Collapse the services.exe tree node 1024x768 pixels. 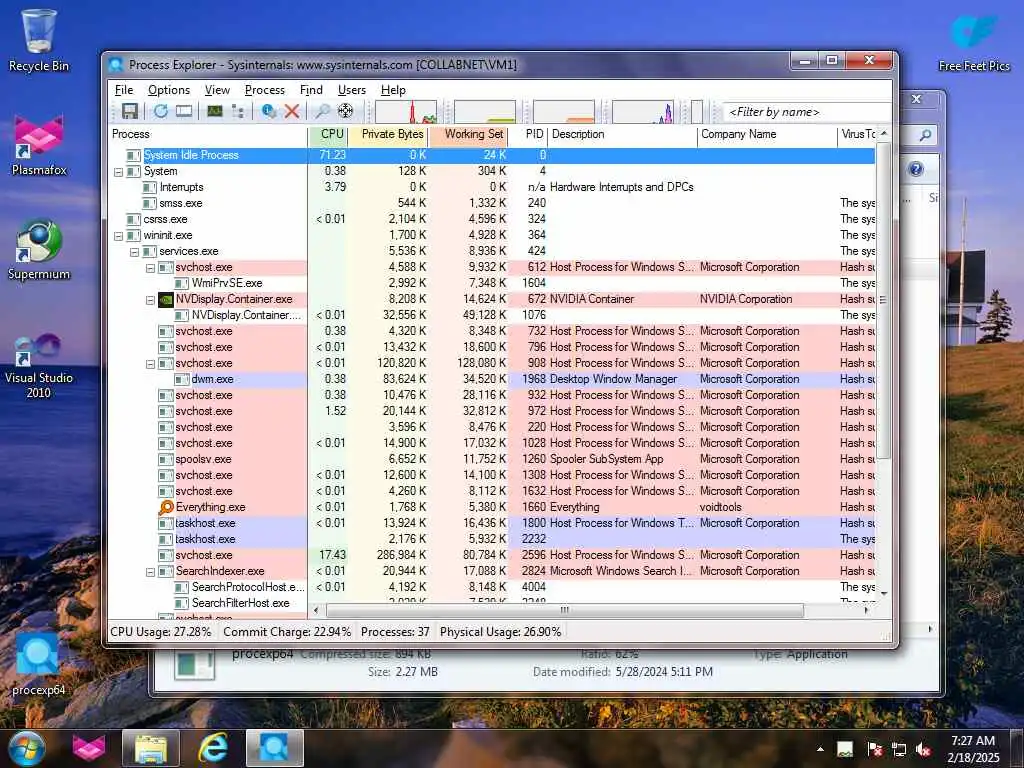[134, 252]
